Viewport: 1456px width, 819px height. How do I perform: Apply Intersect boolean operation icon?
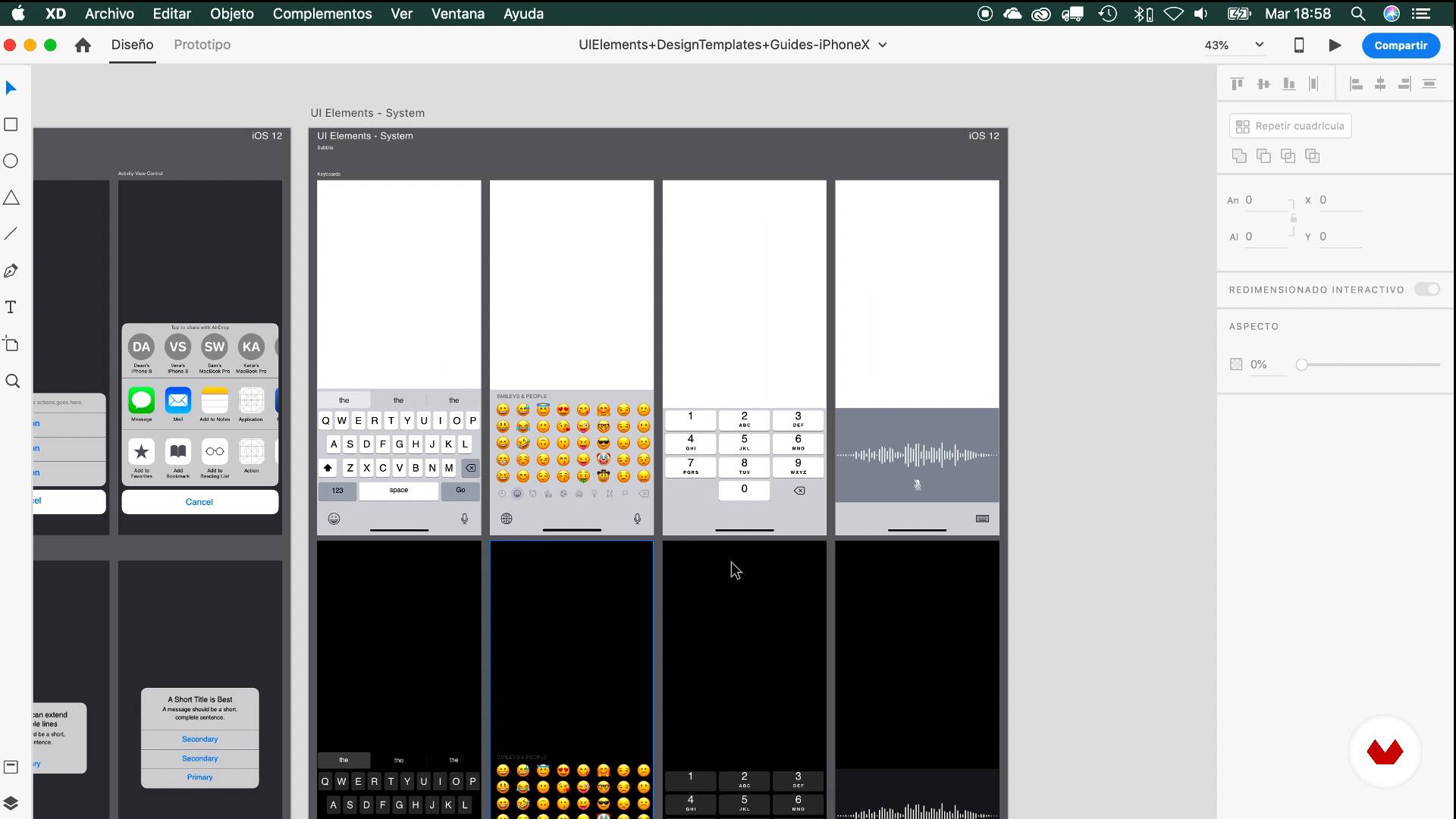pyautogui.click(x=1288, y=155)
